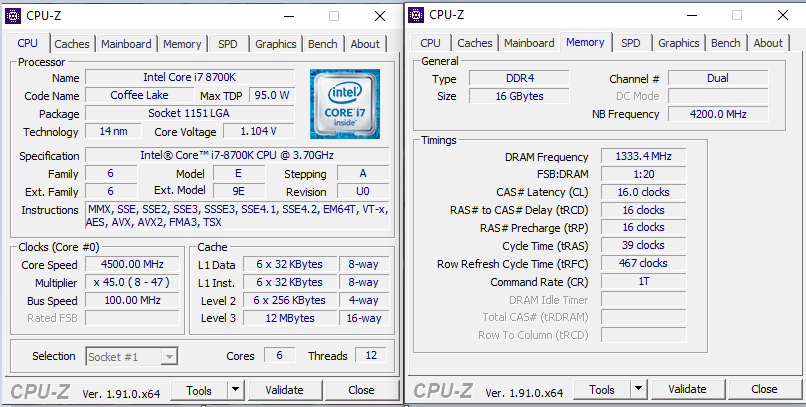The image size is (806, 407).
Task: Click the Intel Core i7 logo badge
Action: click(345, 104)
